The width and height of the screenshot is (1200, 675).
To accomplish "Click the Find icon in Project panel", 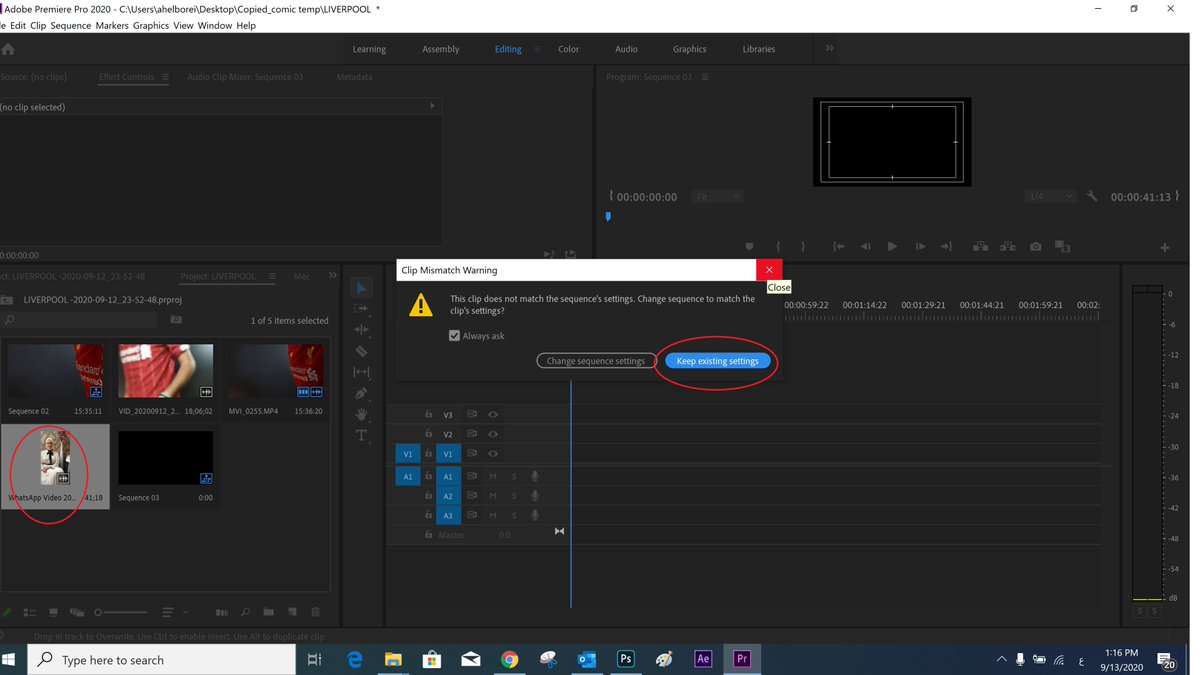I will (x=245, y=612).
